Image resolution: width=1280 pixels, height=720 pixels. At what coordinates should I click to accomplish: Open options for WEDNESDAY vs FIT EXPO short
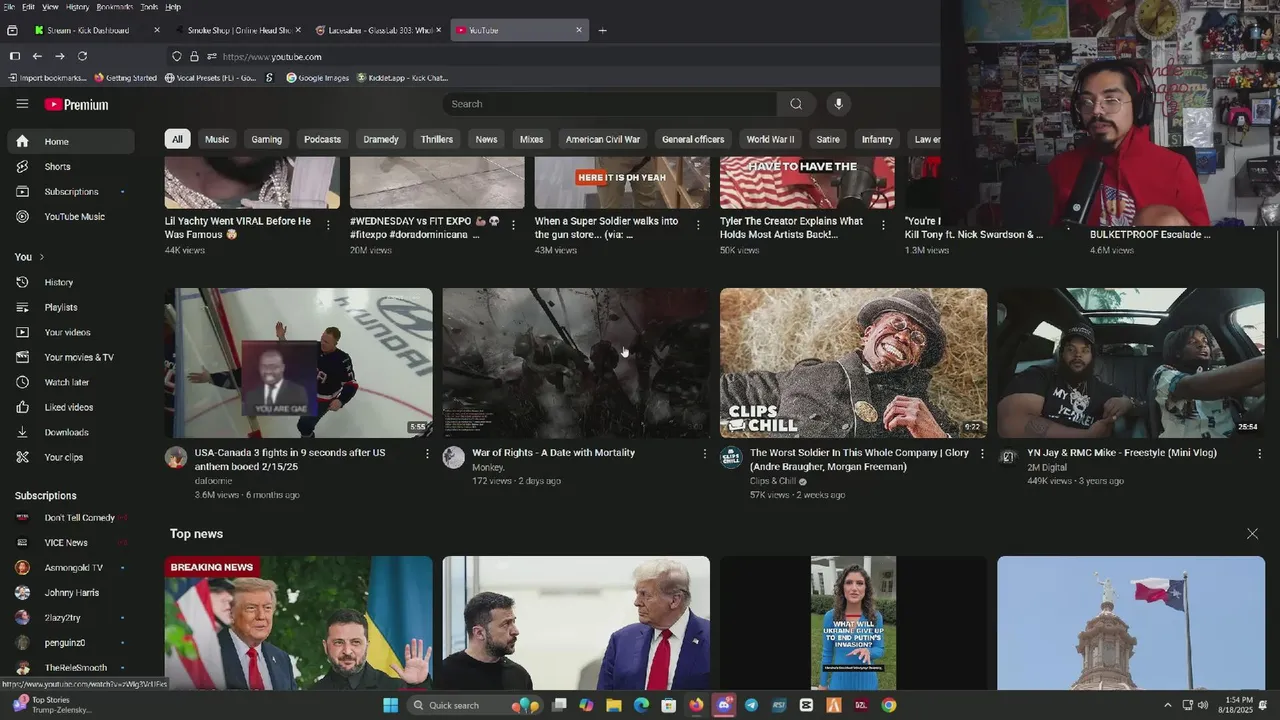(x=513, y=225)
